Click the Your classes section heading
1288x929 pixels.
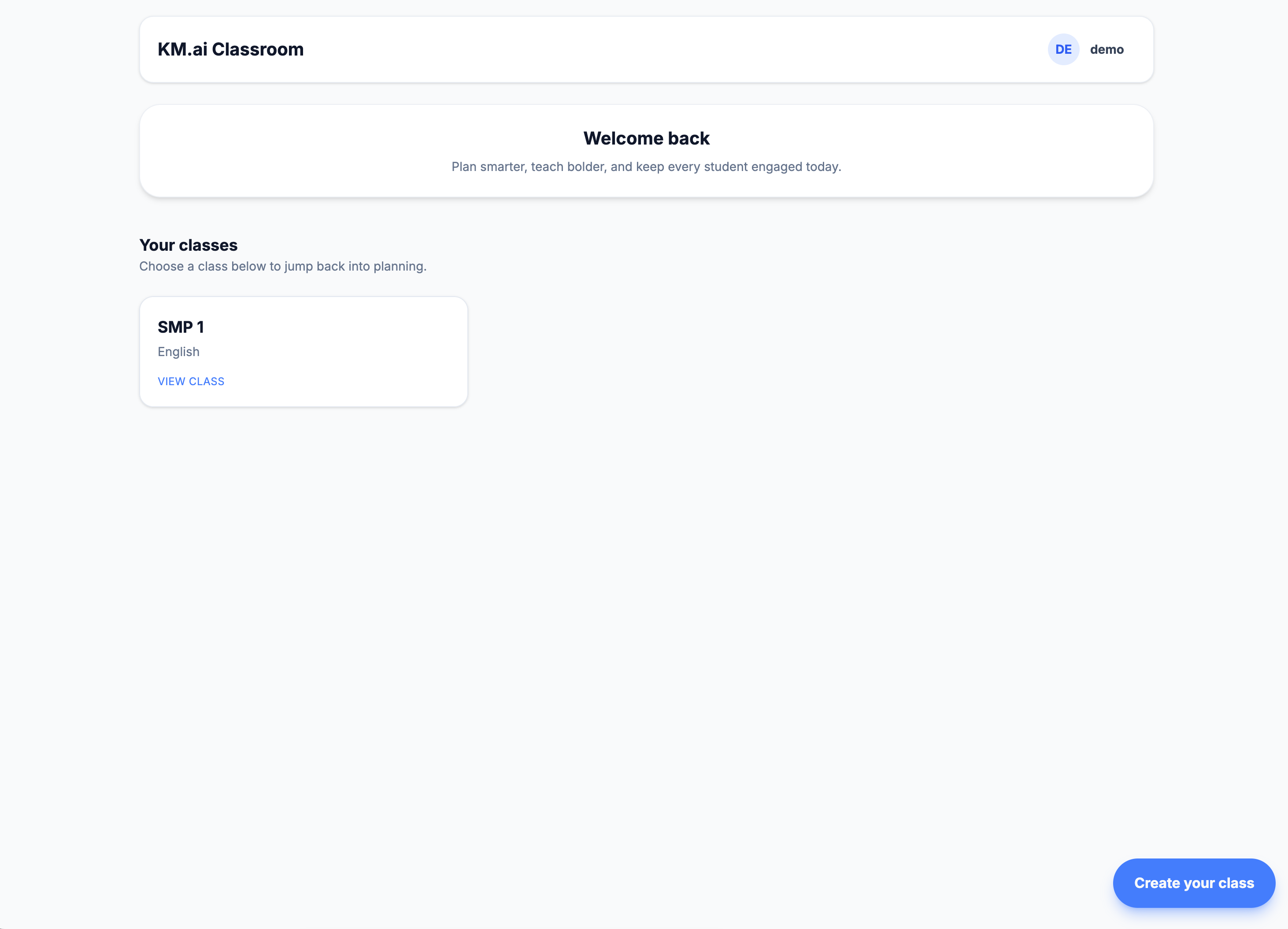click(x=188, y=245)
